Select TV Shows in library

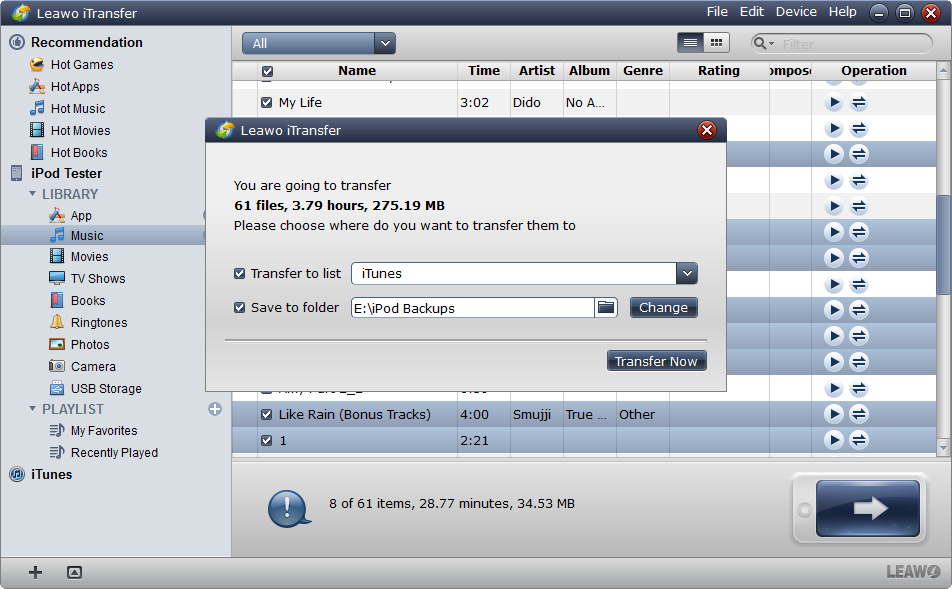pos(87,279)
